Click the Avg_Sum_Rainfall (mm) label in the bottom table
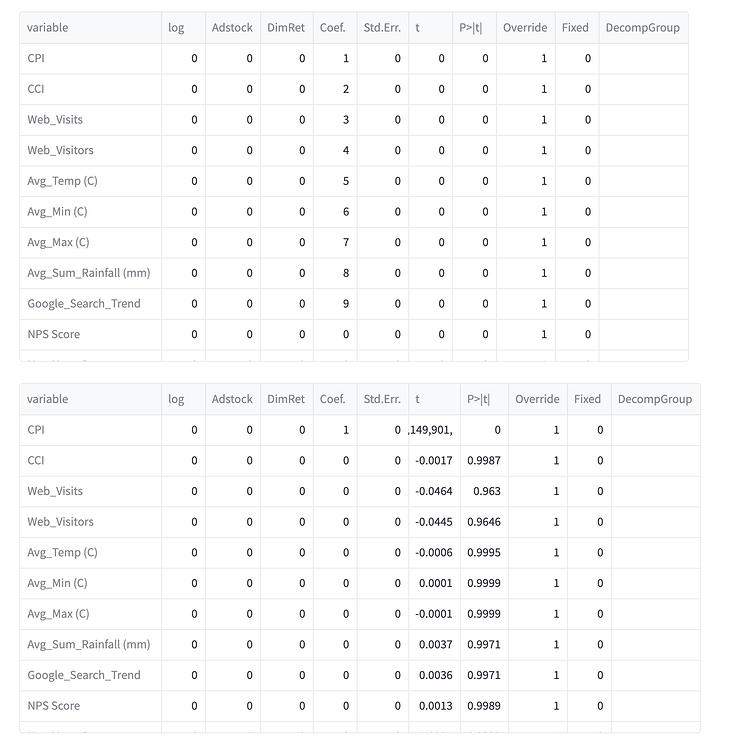745x750 pixels. tap(89, 645)
